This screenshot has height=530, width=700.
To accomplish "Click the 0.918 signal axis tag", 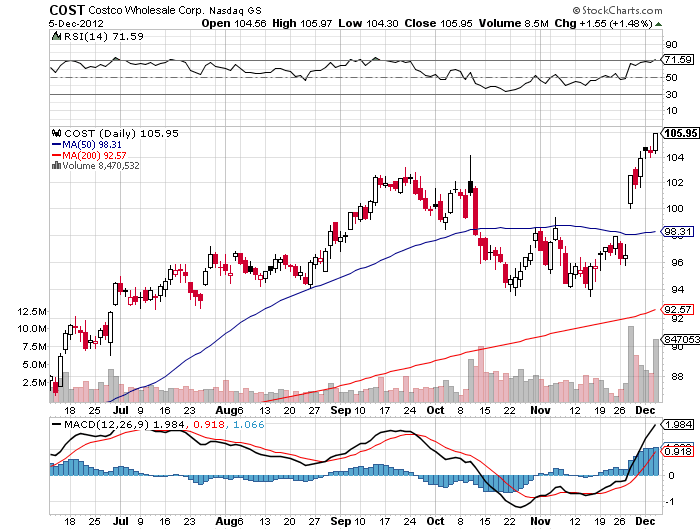I will point(678,451).
